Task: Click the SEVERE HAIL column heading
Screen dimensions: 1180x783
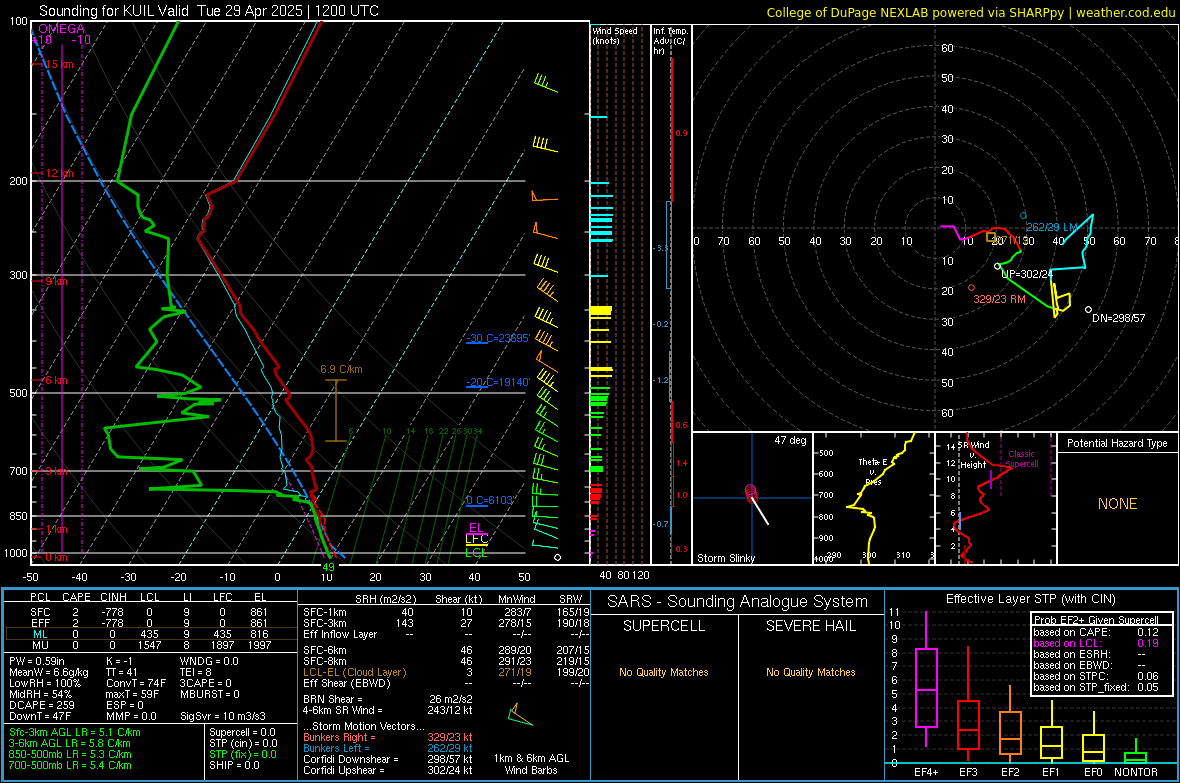Action: 810,626
